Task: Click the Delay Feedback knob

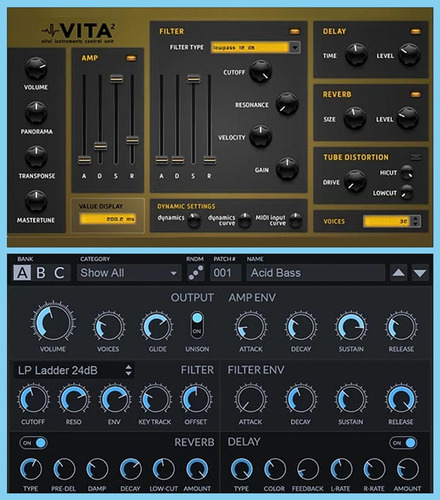Action: pyautogui.click(x=308, y=469)
